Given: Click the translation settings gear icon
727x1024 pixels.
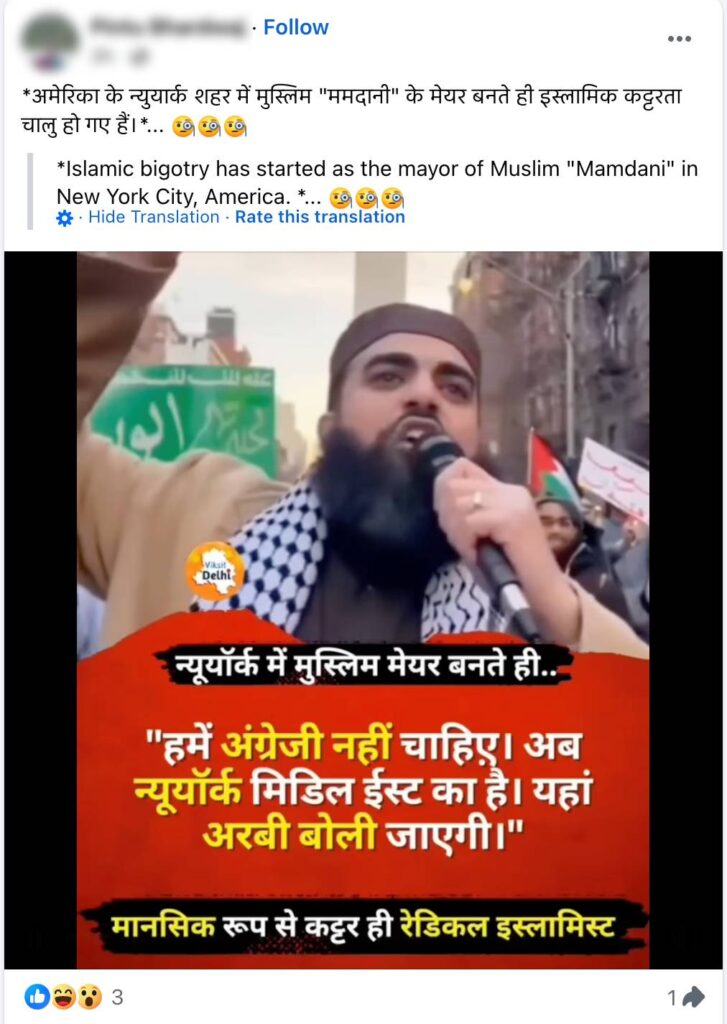Looking at the screenshot, I should pos(65,218).
